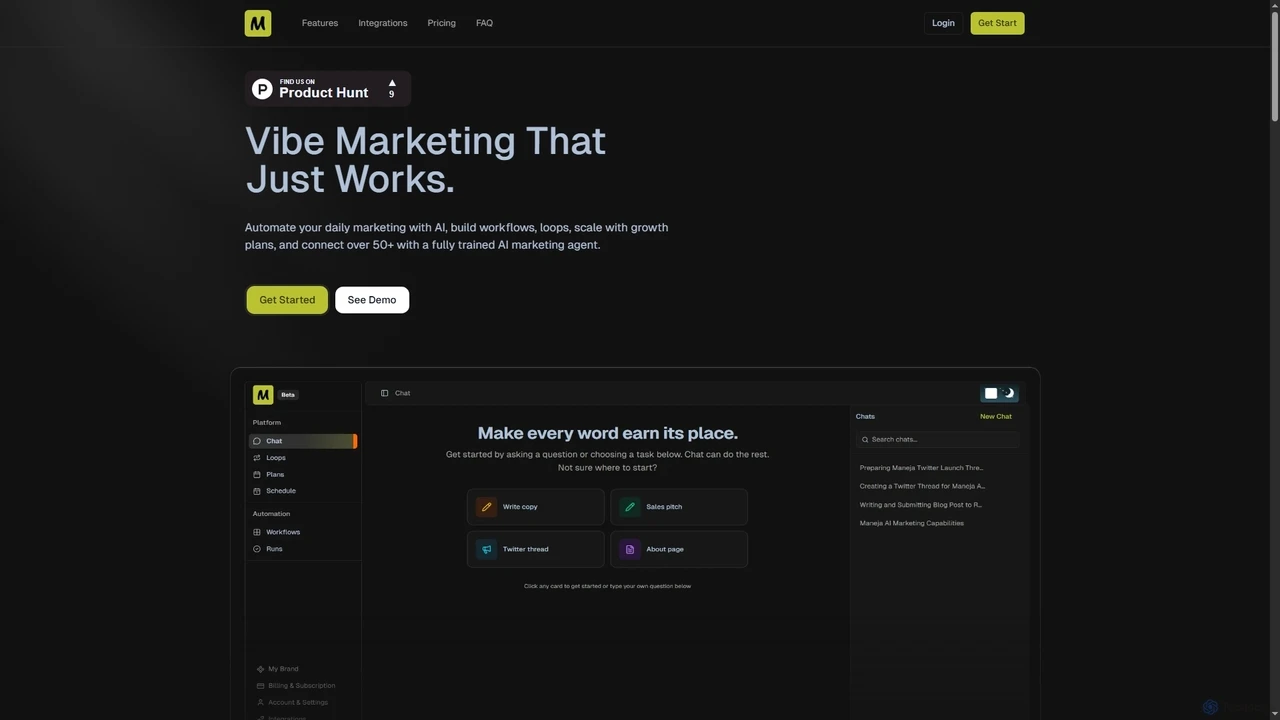Click the See Demo button
This screenshot has height=720, width=1280.
coord(372,300)
